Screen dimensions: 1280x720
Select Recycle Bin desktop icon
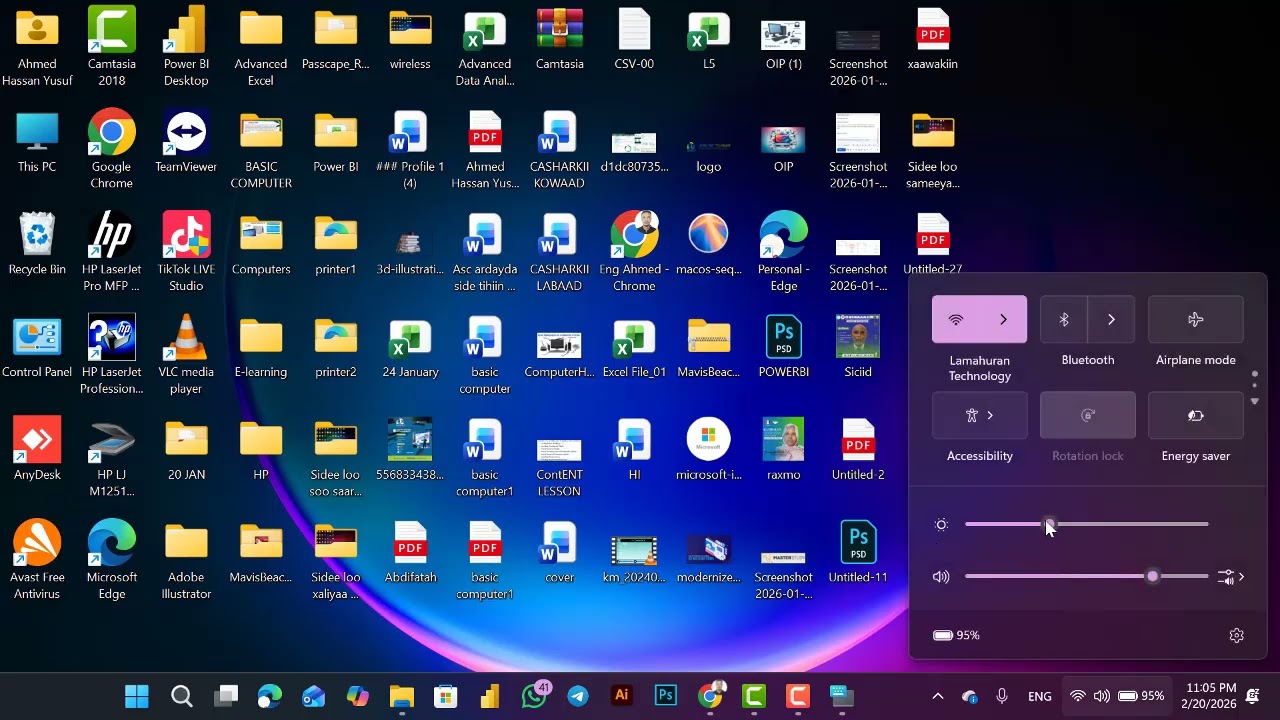[x=37, y=244]
